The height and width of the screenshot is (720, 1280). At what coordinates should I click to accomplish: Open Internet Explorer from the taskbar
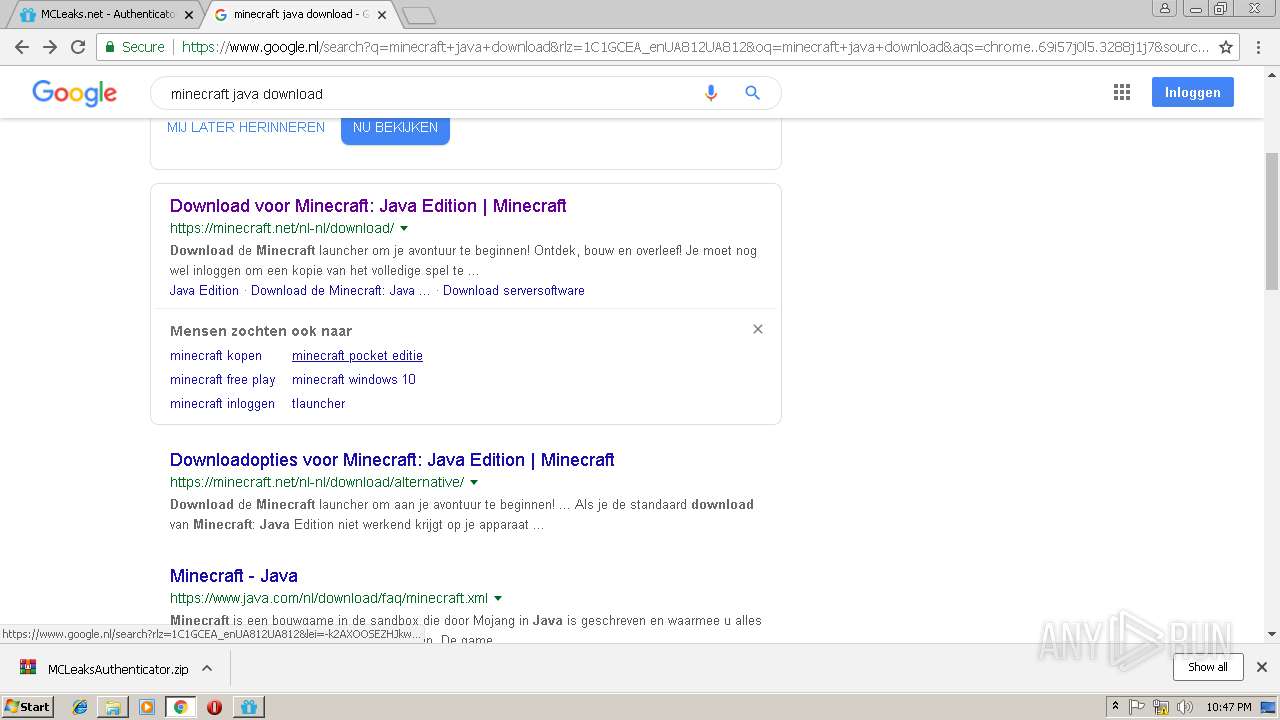click(80, 707)
